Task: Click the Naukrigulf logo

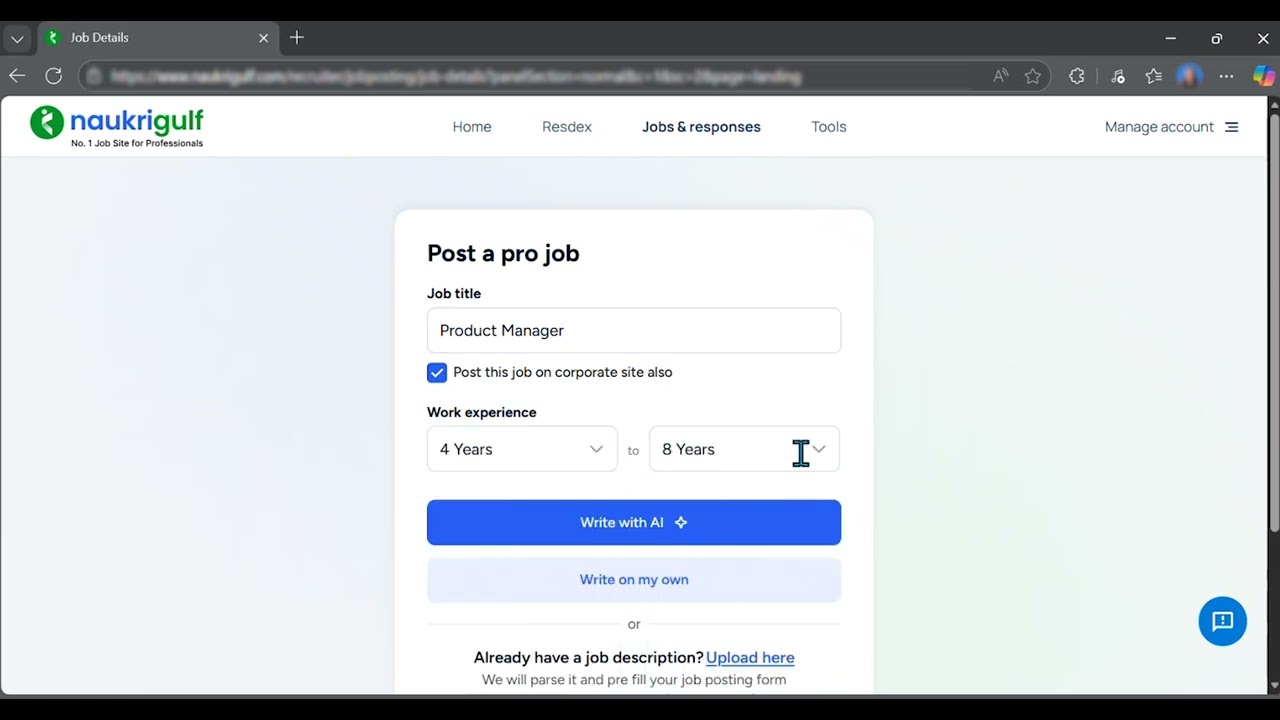Action: coord(117,126)
